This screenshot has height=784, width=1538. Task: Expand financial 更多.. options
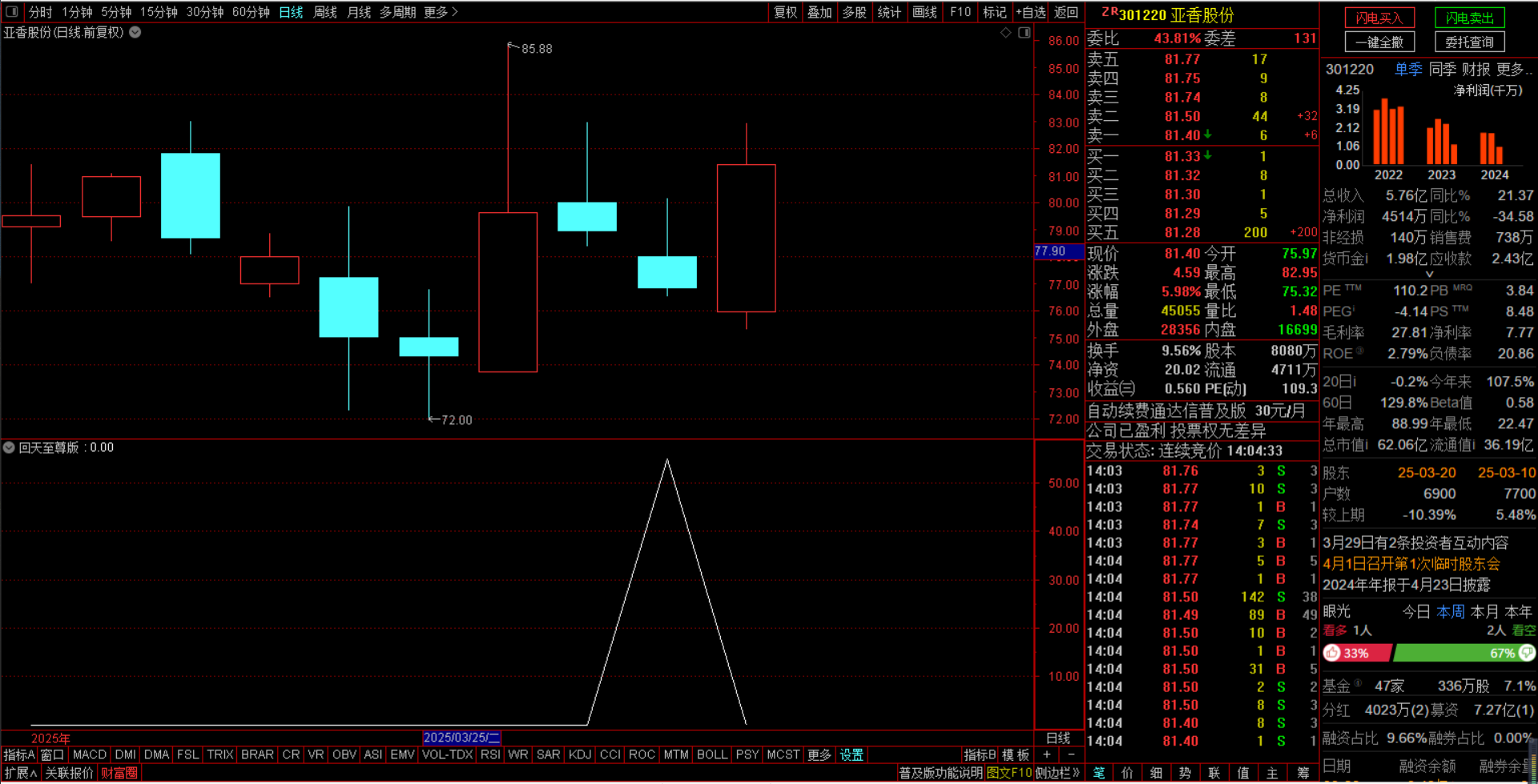(x=1514, y=70)
